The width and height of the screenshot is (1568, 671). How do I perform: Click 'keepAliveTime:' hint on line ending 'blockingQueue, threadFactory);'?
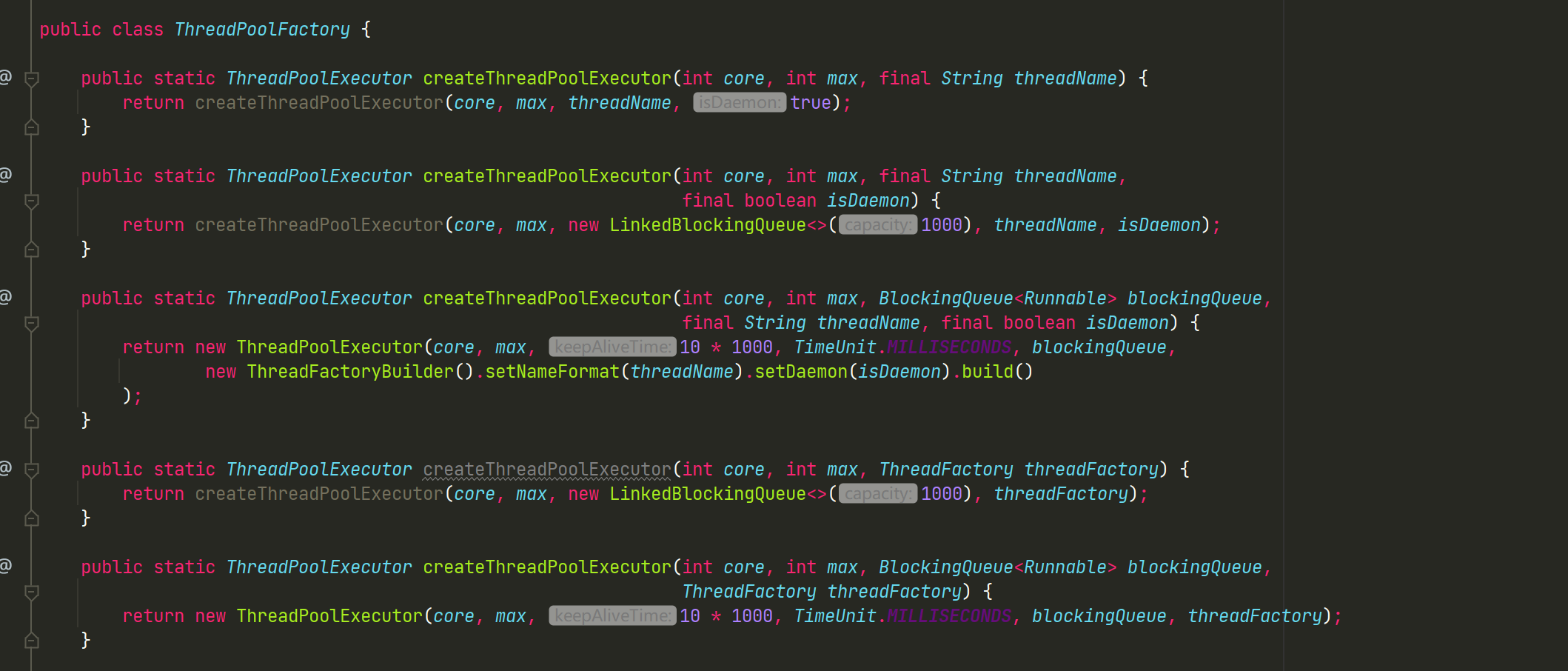(x=612, y=616)
